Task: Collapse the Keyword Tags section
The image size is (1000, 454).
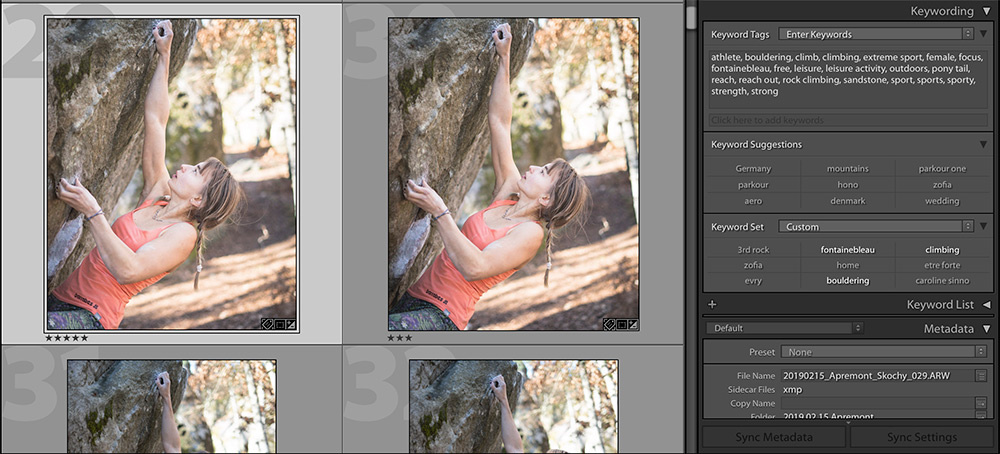Action: [983, 34]
